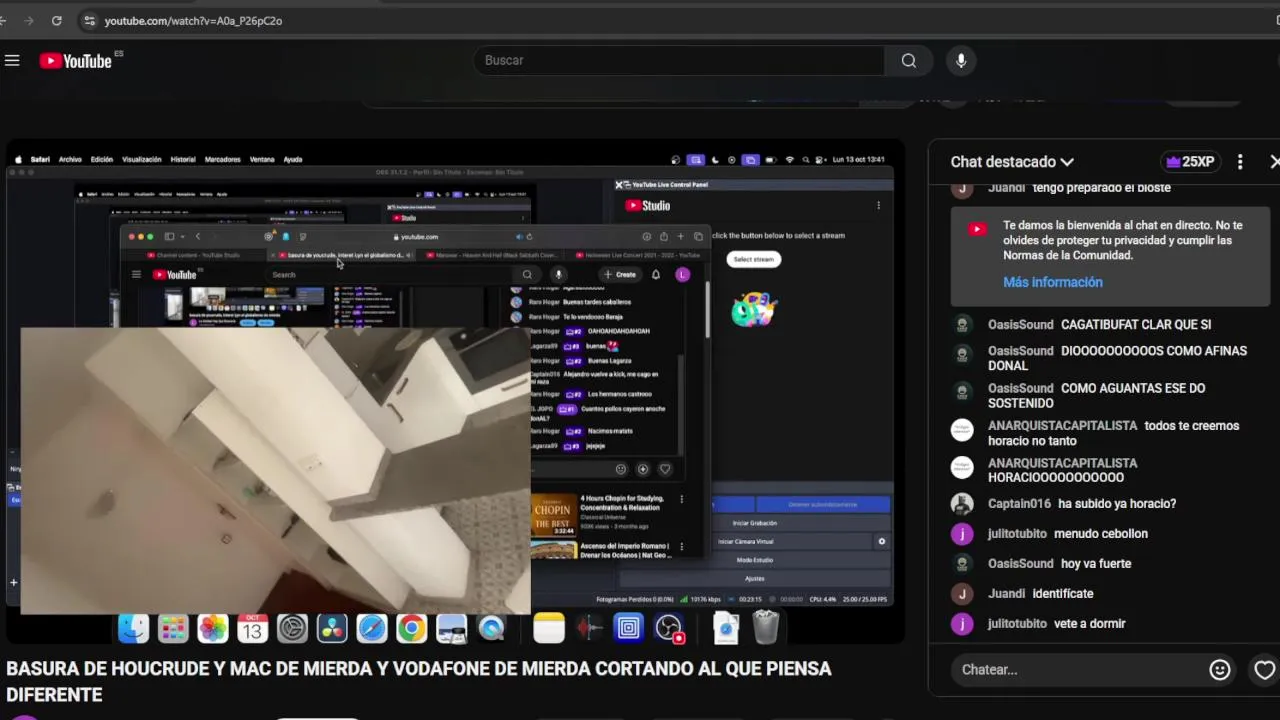Click the OasisSound message 'CAGATIBUFAT CLAR QUE SI'

(1136, 325)
